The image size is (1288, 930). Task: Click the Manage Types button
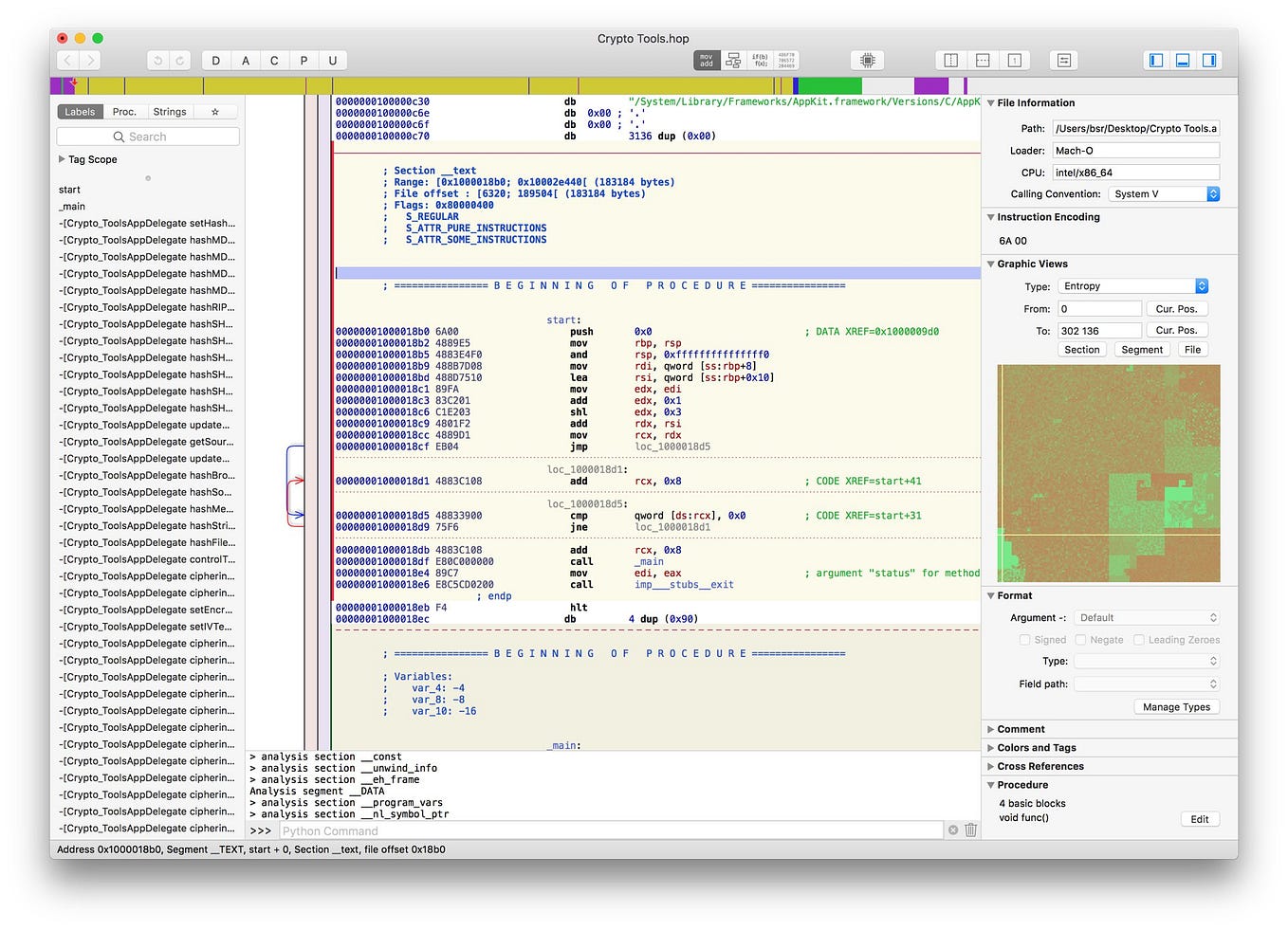pos(1176,706)
